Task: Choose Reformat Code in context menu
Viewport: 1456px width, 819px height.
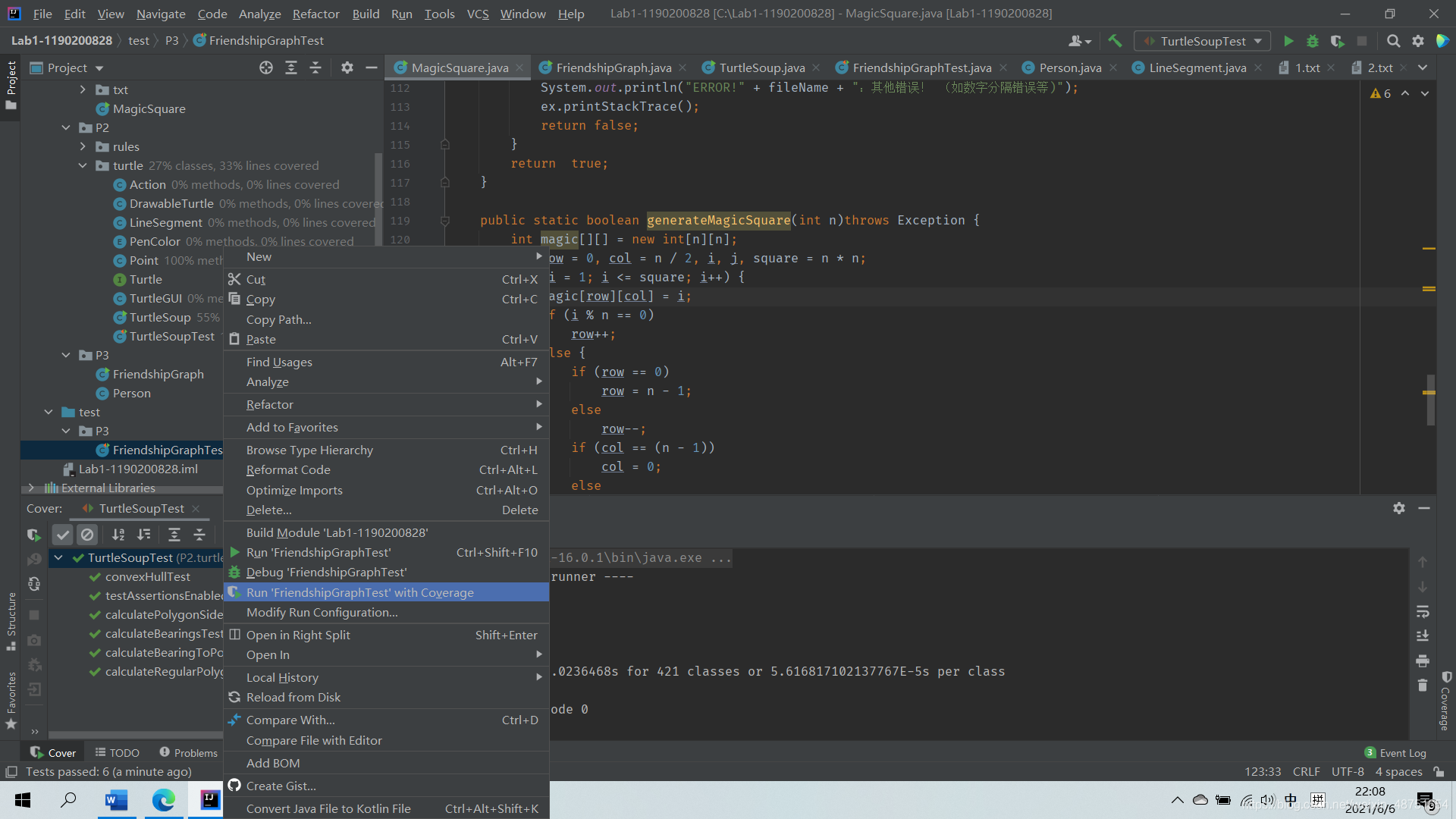Action: pyautogui.click(x=386, y=469)
